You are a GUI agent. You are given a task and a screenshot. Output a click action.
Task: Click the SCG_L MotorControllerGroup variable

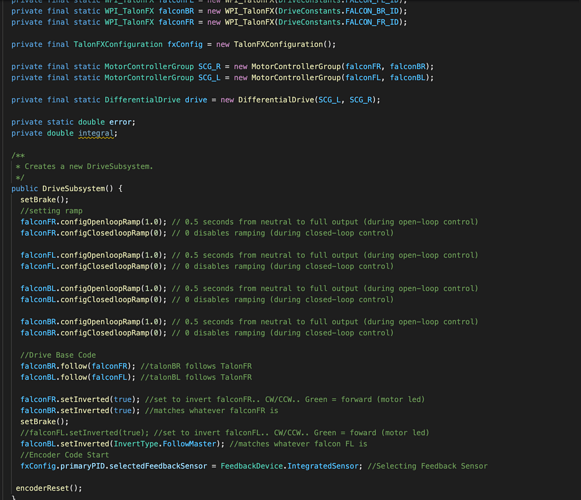[x=209, y=77]
